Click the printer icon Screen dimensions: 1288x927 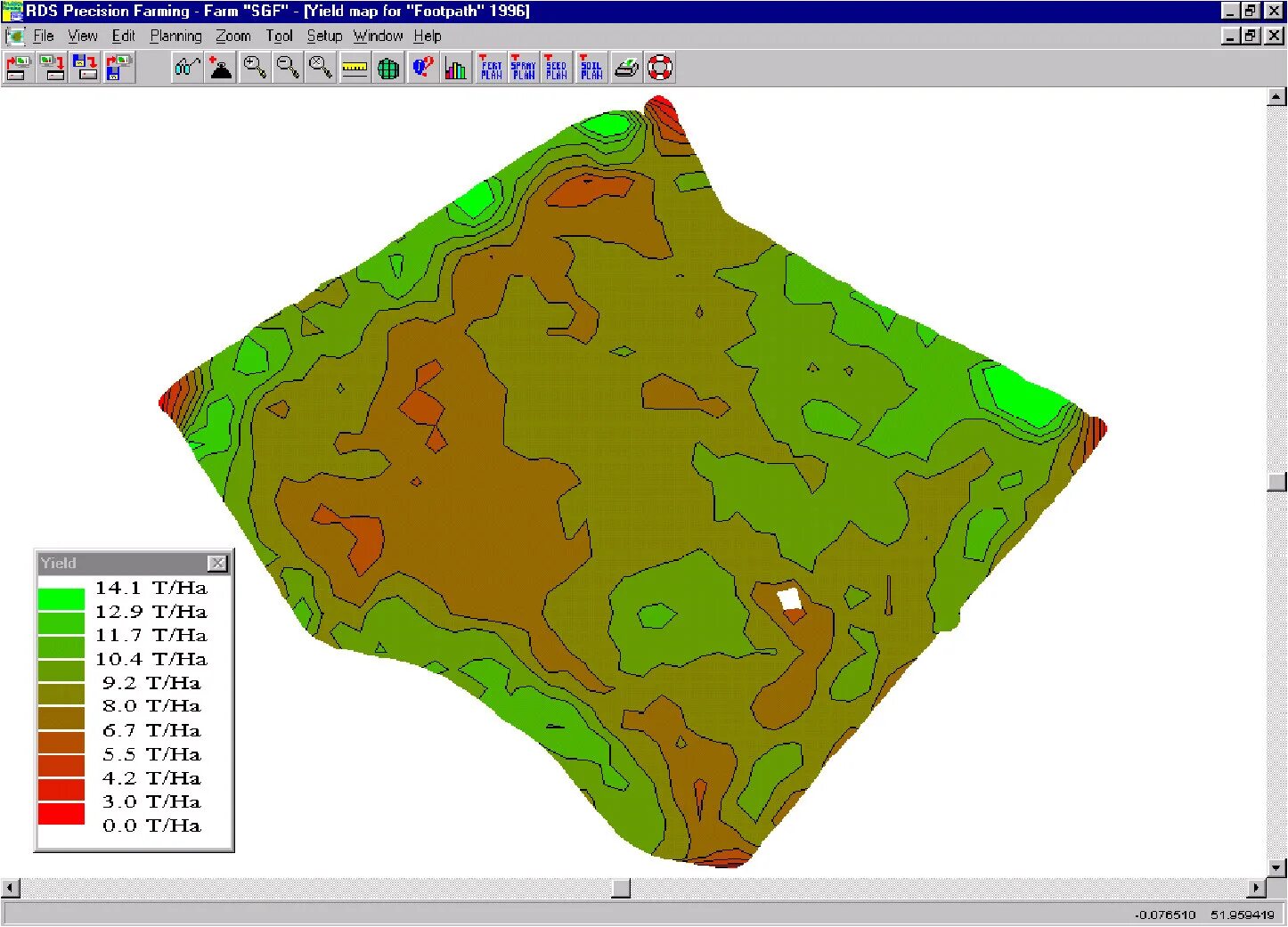pyautogui.click(x=626, y=68)
